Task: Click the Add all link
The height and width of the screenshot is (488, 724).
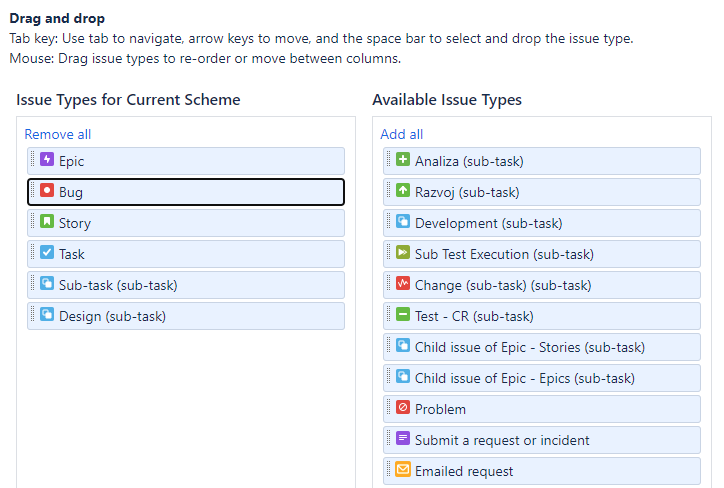Action: [x=401, y=134]
